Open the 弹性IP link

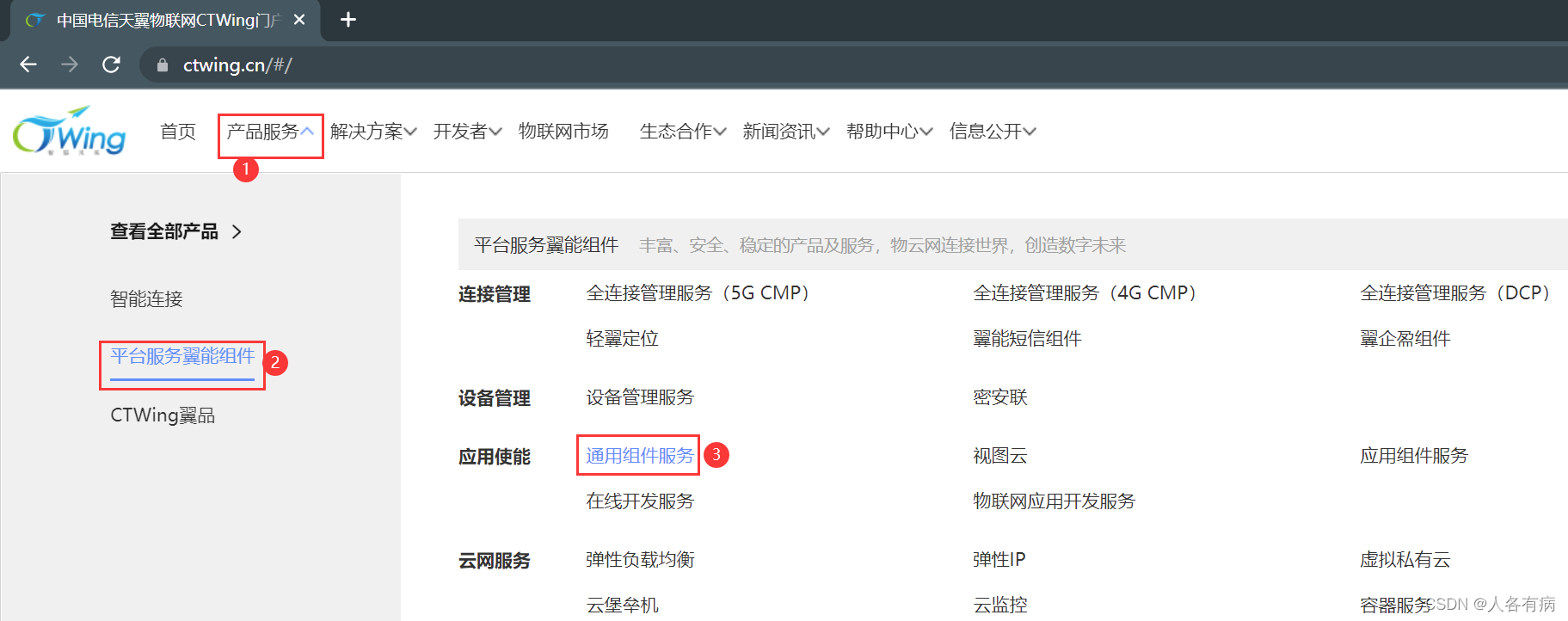[x=999, y=560]
